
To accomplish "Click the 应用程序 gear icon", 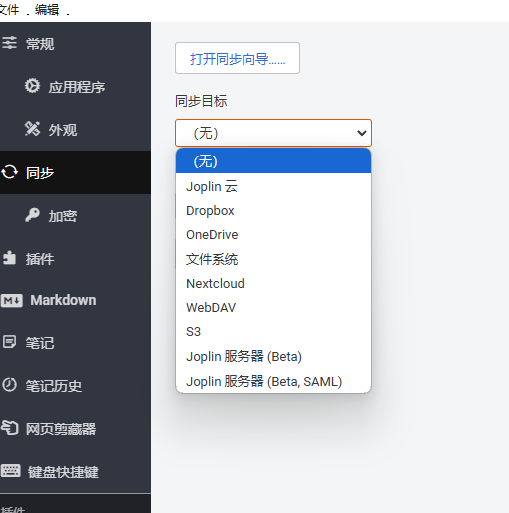I will point(32,86).
